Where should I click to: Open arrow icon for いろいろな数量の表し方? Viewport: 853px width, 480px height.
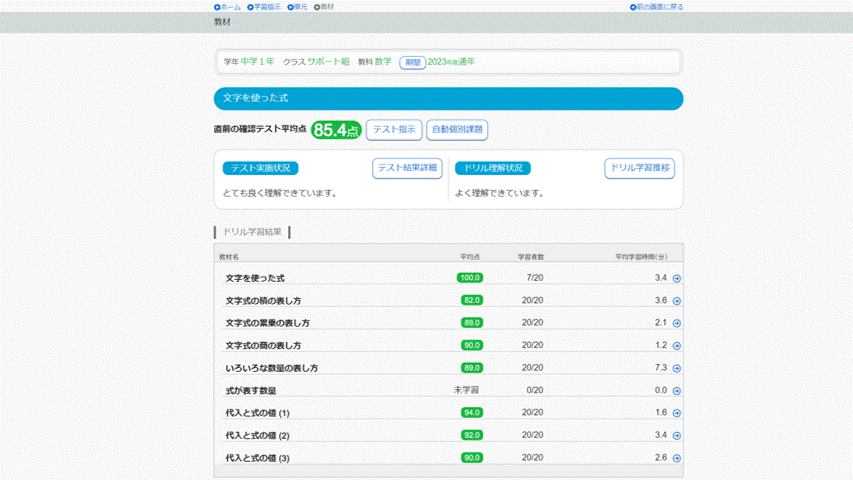[676, 368]
